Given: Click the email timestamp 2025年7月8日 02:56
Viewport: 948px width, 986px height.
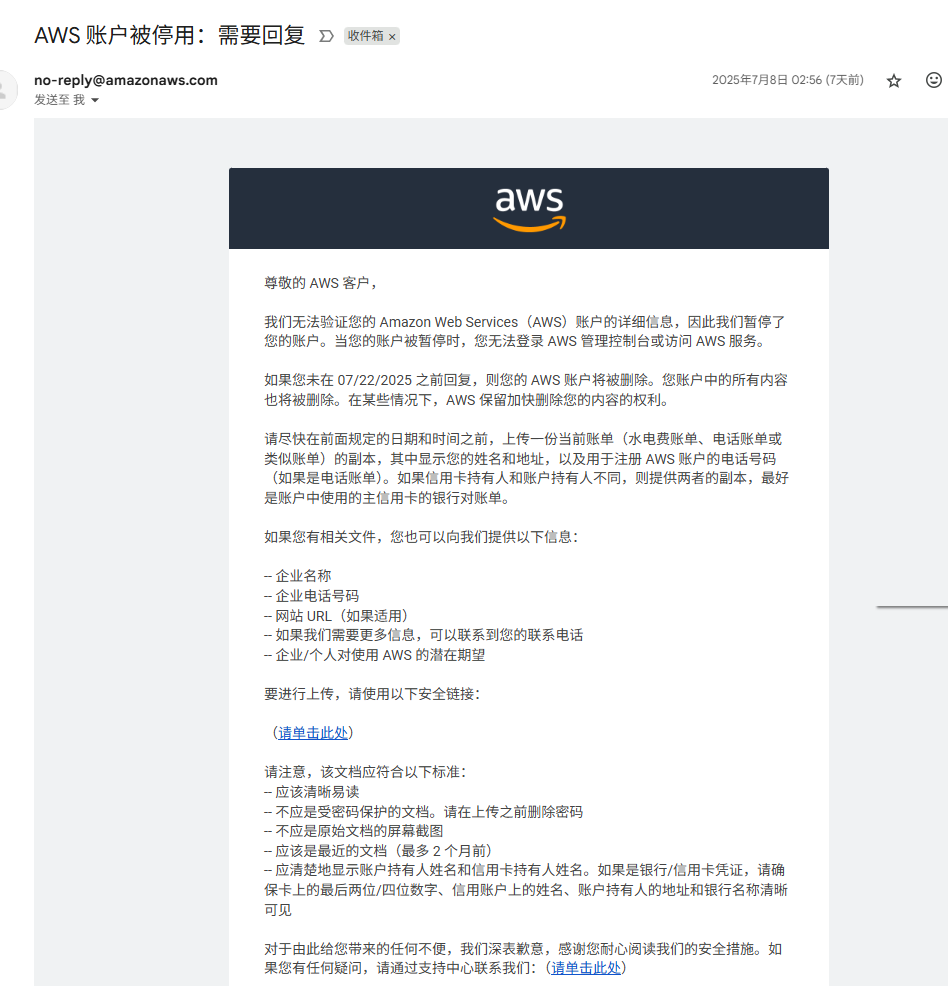Looking at the screenshot, I should [x=788, y=80].
